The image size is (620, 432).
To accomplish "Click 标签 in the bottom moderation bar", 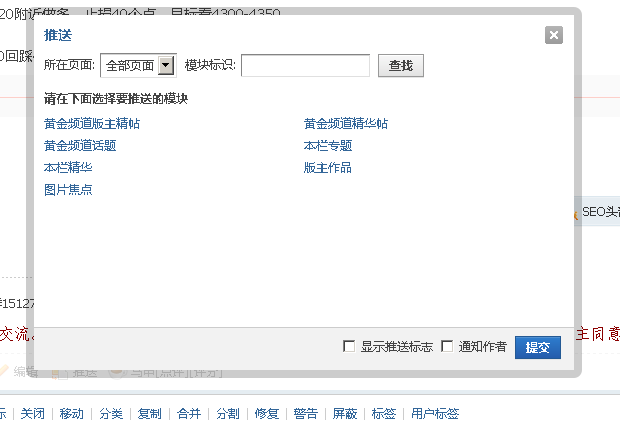I will click(384, 414).
